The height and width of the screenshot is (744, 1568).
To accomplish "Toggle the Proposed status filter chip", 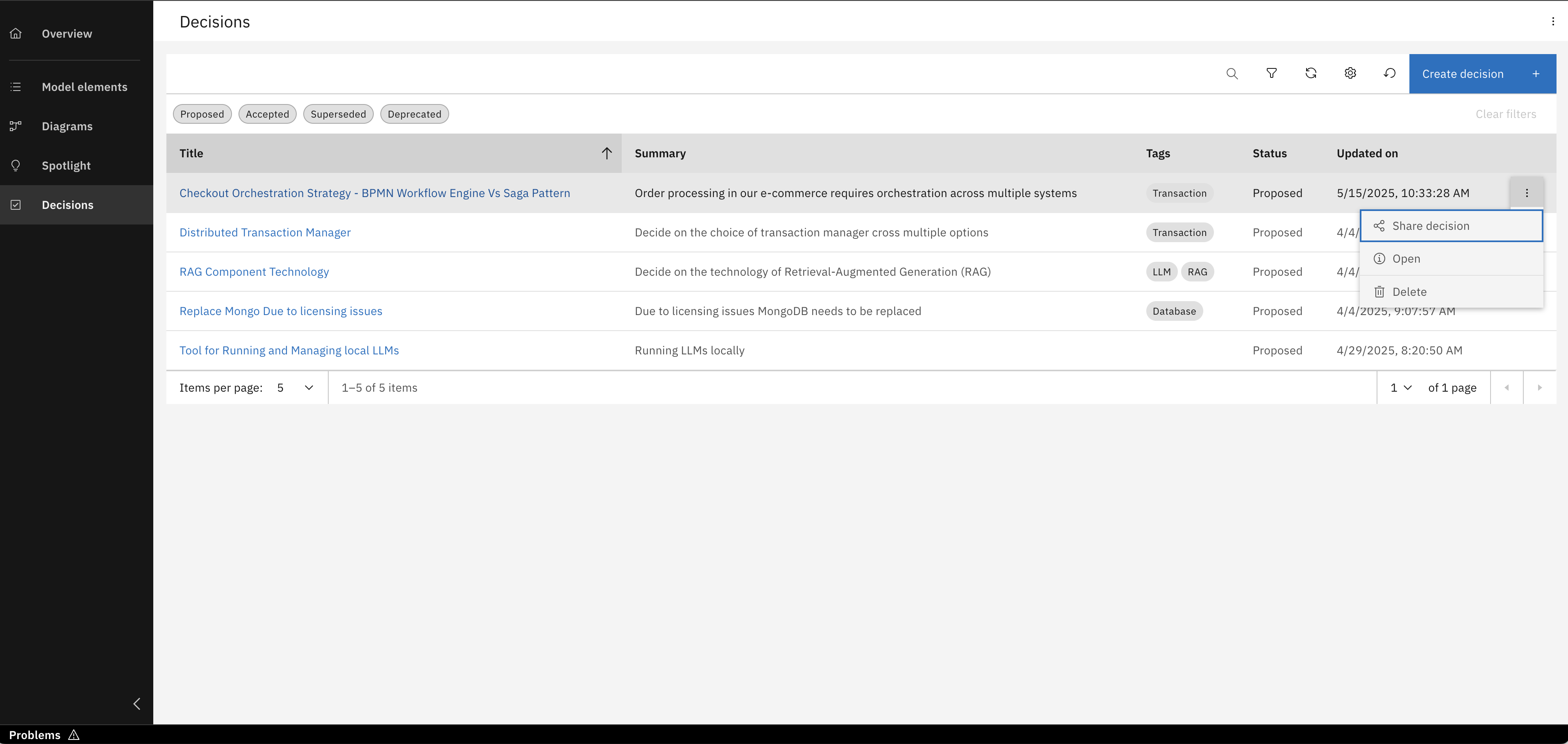I will coord(202,114).
